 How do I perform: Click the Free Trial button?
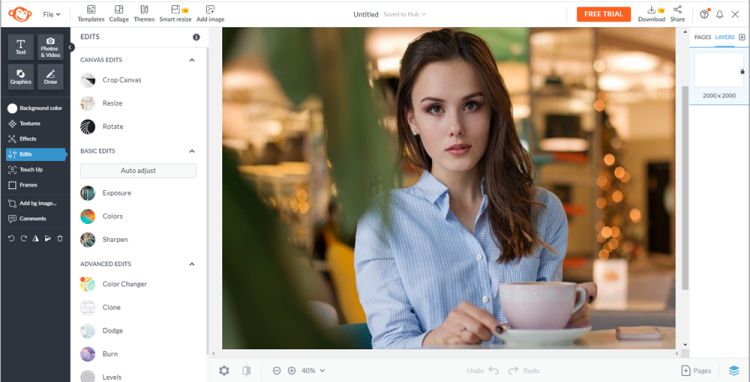[604, 14]
